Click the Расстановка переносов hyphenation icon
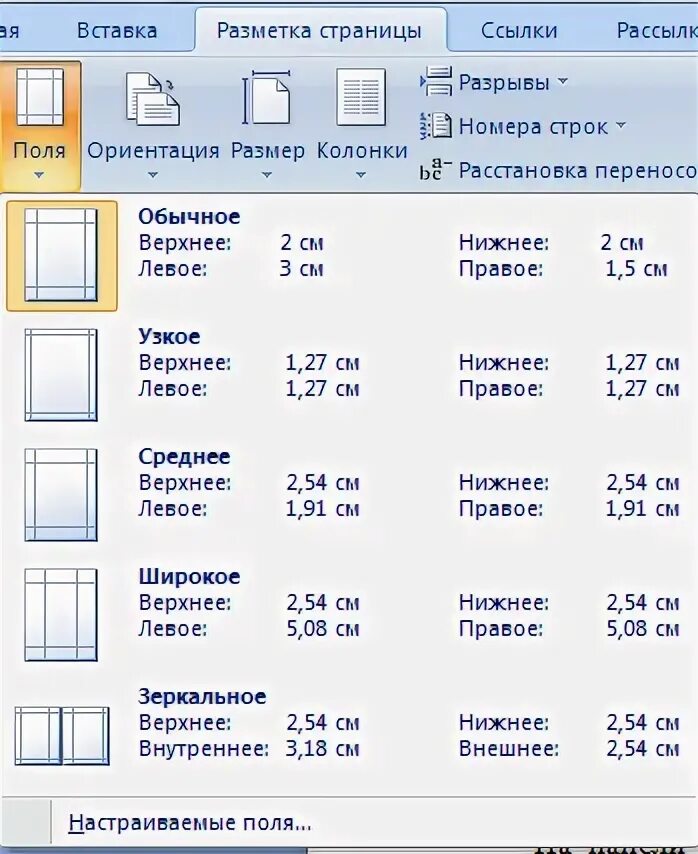Image resolution: width=698 pixels, height=854 pixels. pyautogui.click(x=436, y=169)
